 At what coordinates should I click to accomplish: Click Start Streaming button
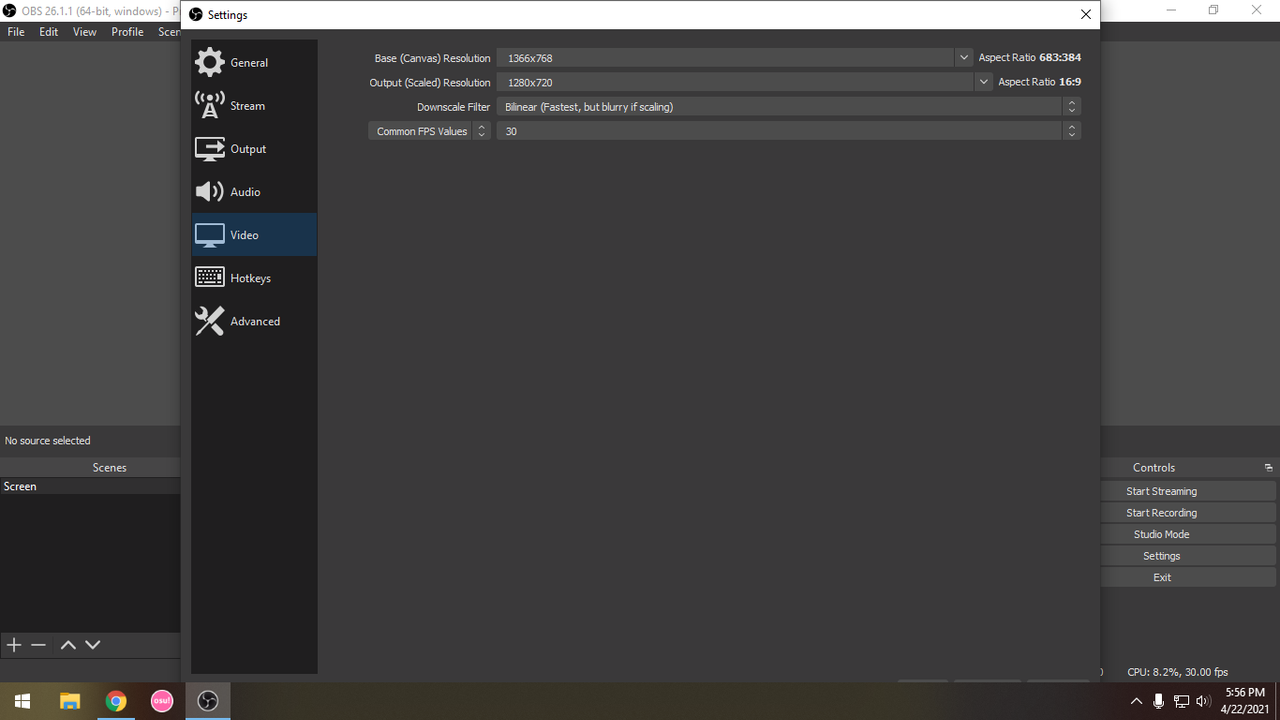pyautogui.click(x=1161, y=491)
